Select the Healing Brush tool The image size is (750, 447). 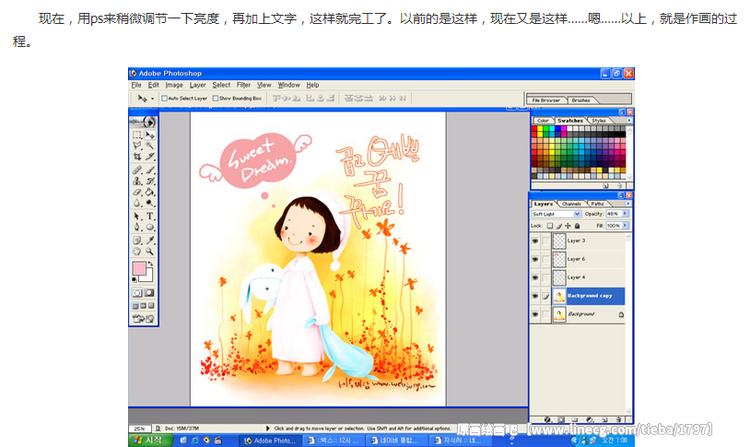137,170
